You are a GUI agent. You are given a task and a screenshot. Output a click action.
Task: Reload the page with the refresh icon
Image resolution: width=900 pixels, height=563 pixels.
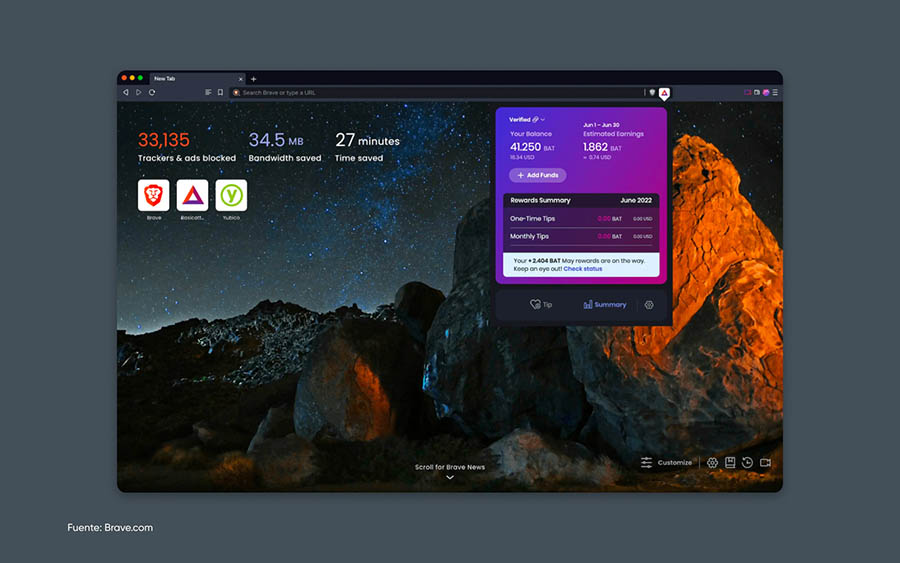pos(152,92)
